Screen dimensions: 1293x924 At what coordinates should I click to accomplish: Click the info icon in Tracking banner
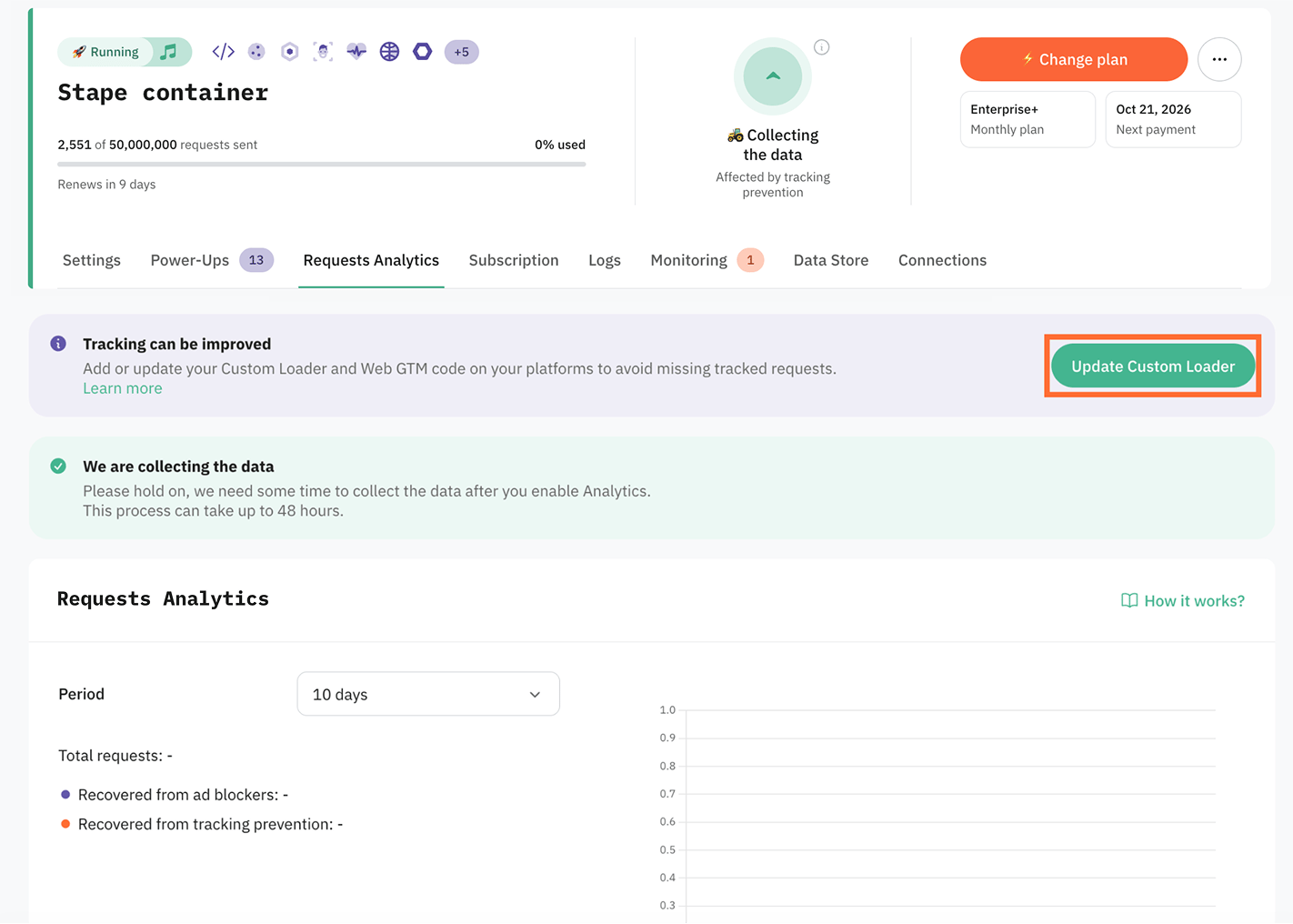(x=58, y=344)
